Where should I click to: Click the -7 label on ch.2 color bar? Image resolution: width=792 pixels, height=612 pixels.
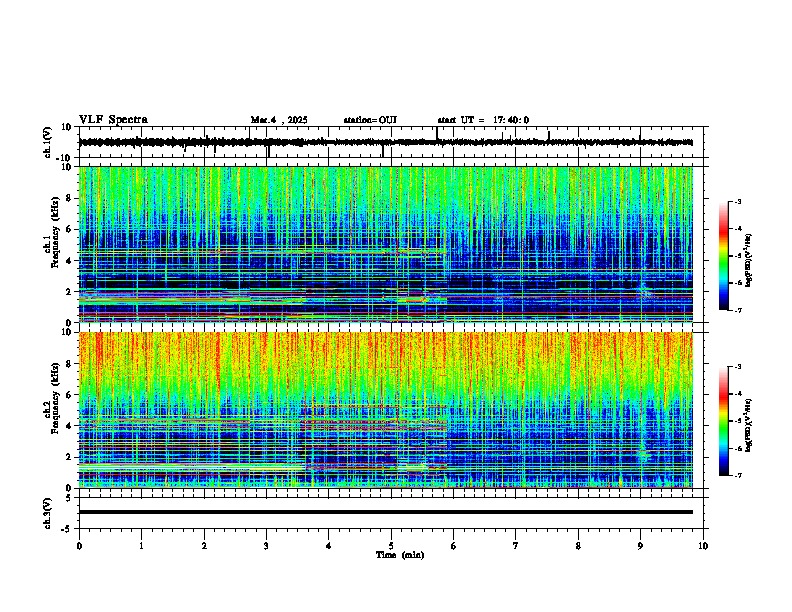click(x=737, y=475)
